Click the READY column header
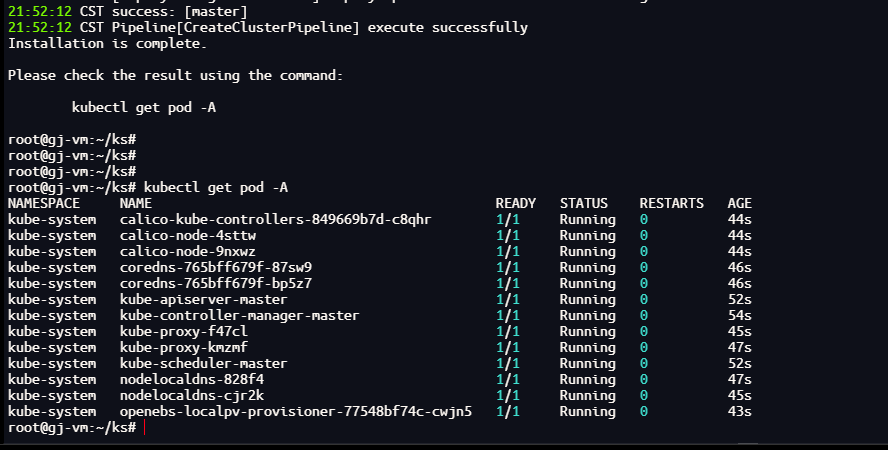 516,203
